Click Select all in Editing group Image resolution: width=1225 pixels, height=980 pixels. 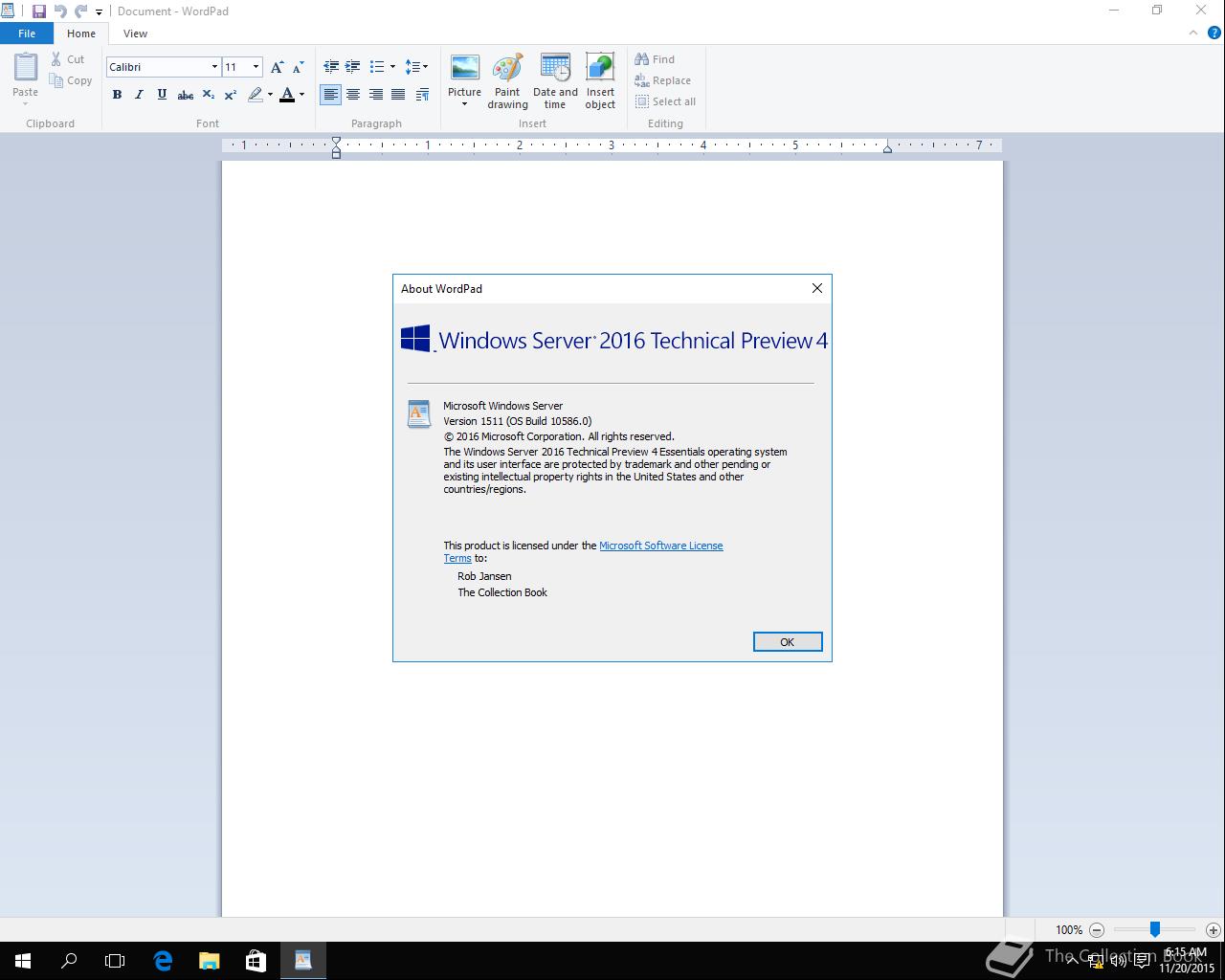665,101
